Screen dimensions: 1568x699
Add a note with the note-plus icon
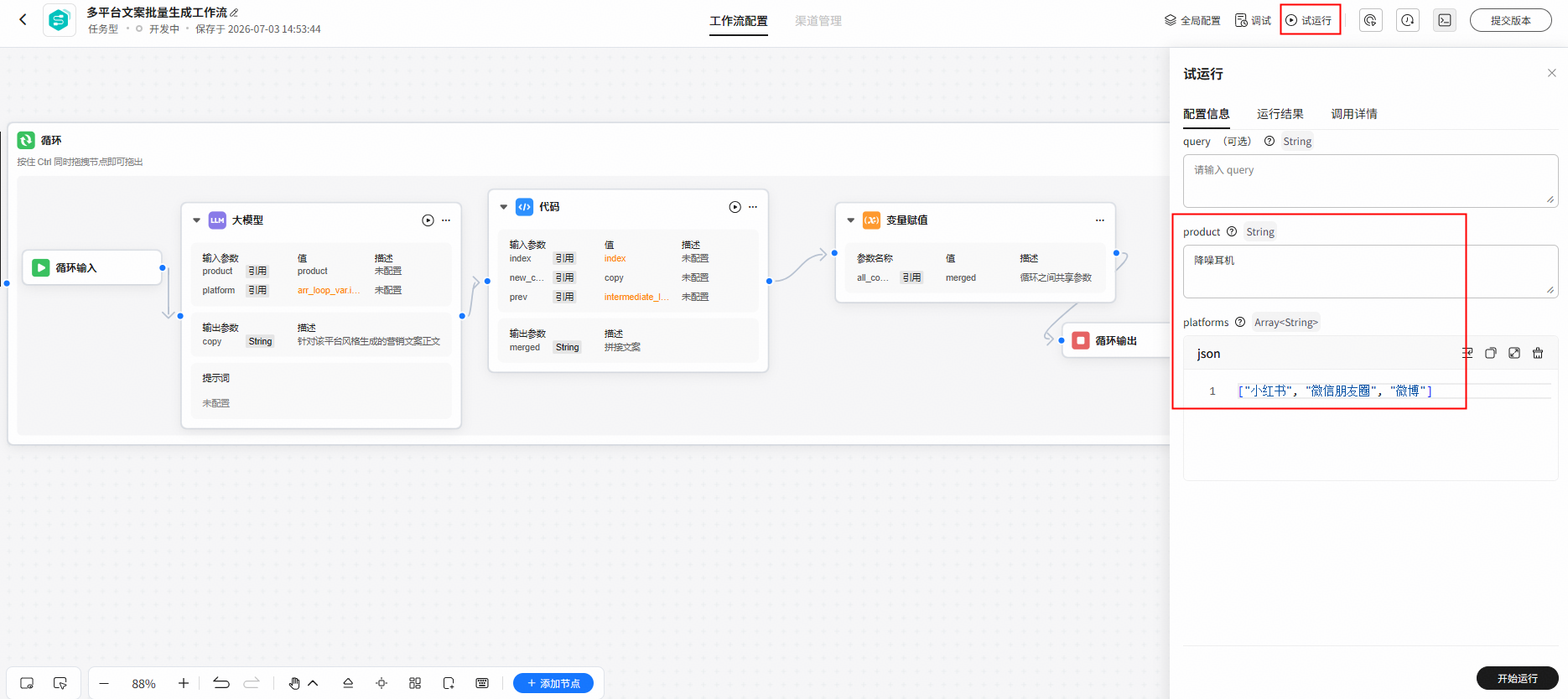449,683
